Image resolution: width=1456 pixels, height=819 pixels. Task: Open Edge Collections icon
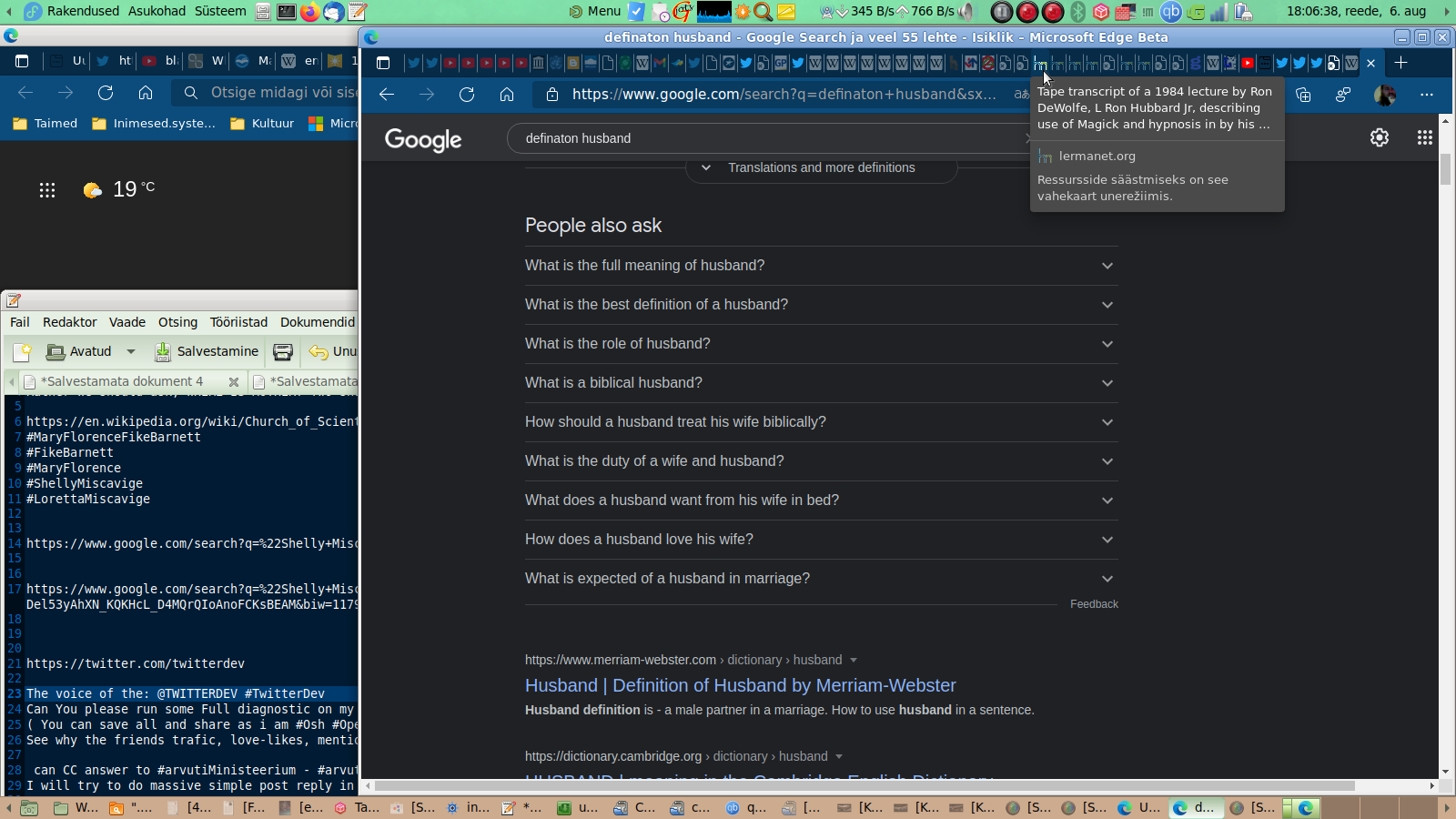pyautogui.click(x=1303, y=95)
